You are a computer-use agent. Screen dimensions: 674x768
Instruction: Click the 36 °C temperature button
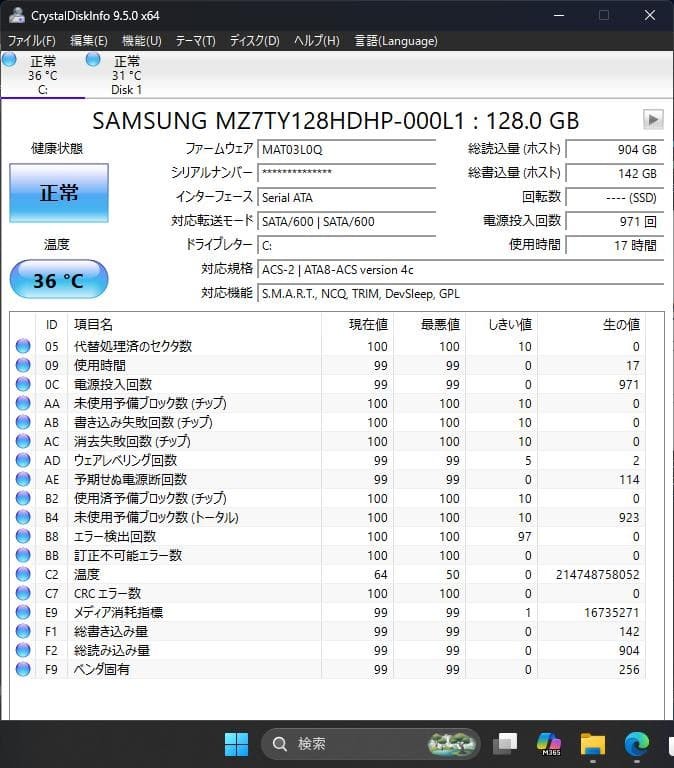coord(59,280)
